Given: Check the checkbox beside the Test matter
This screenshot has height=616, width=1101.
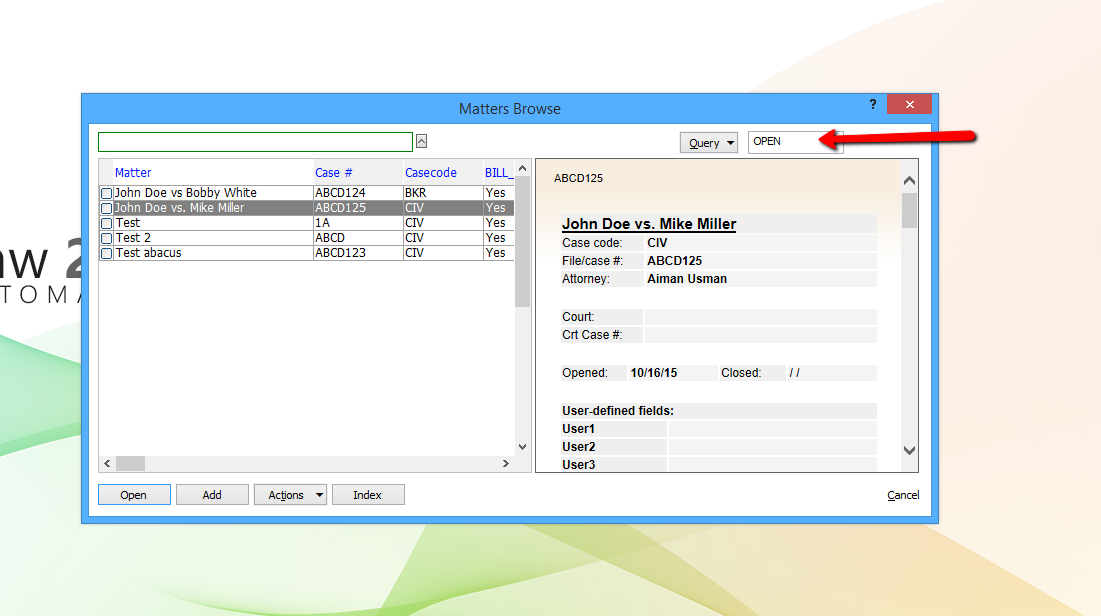Looking at the screenshot, I should pyautogui.click(x=106, y=223).
